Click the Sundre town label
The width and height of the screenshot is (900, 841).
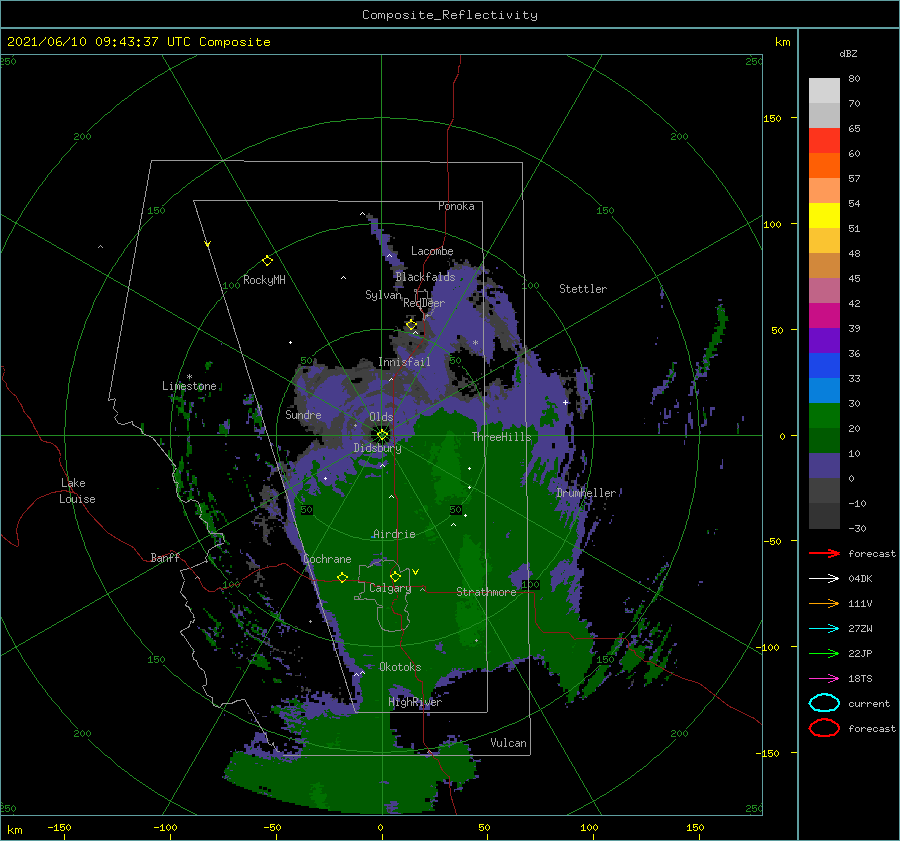point(303,414)
